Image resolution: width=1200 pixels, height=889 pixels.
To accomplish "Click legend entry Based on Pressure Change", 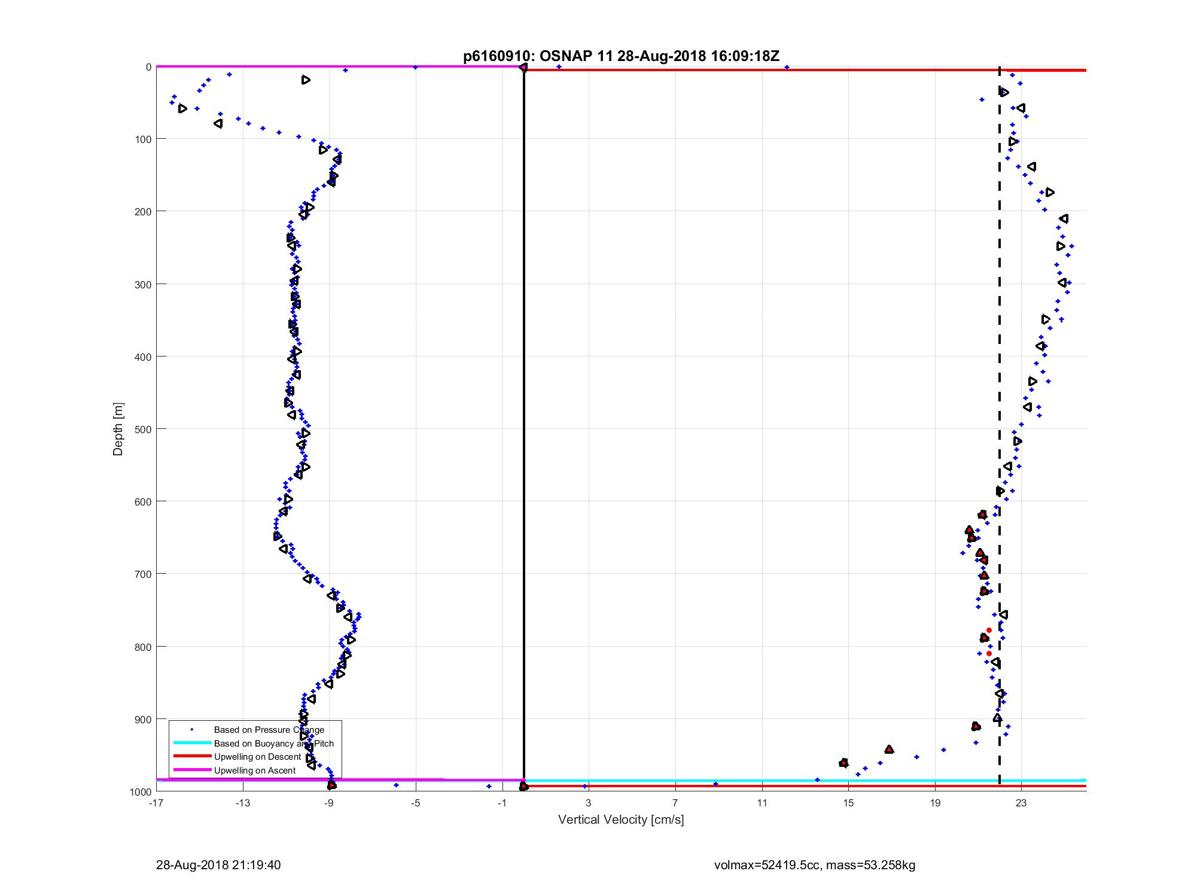I will pyautogui.click(x=269, y=730).
